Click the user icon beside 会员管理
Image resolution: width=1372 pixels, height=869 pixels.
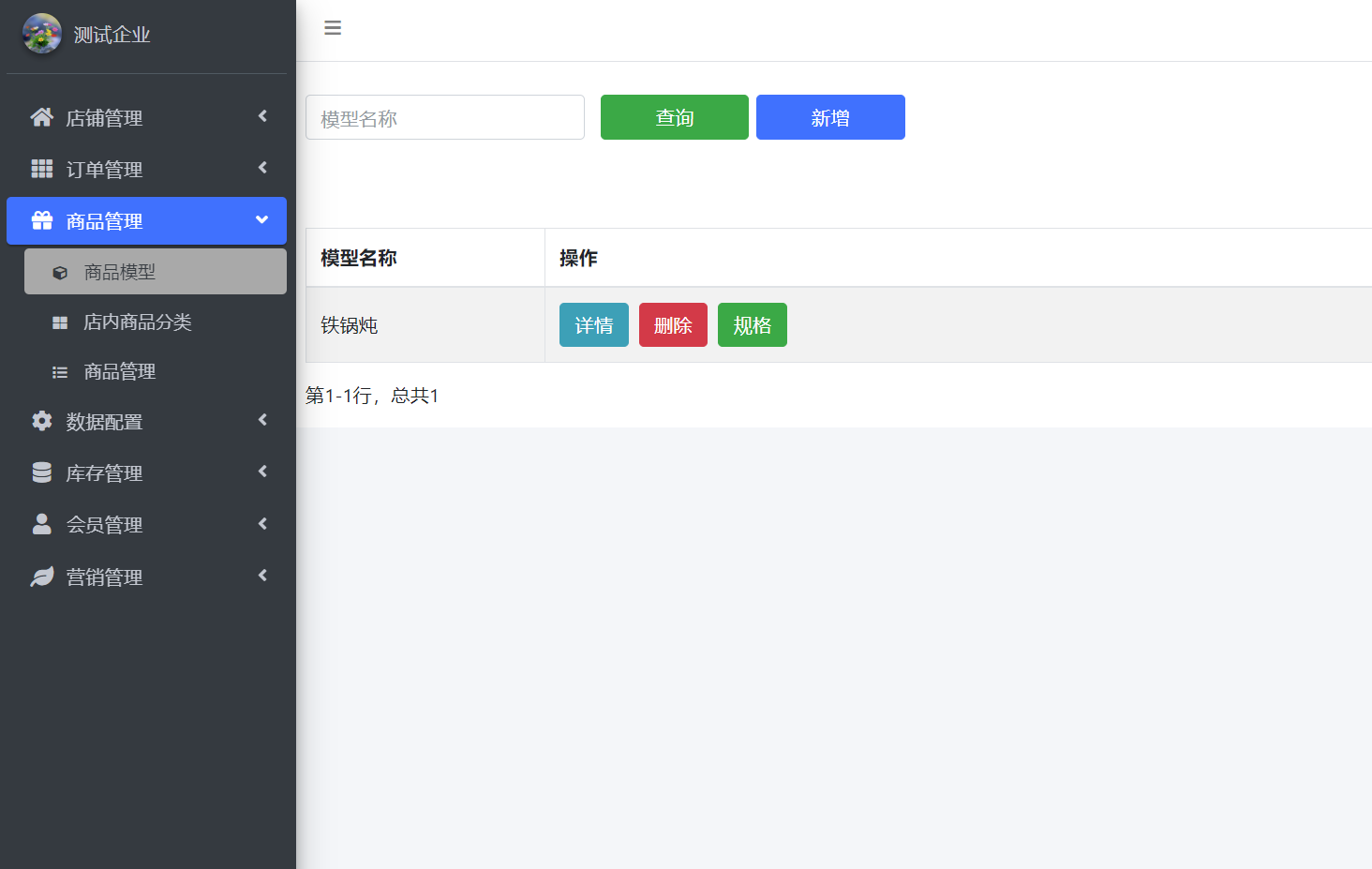pyautogui.click(x=42, y=524)
